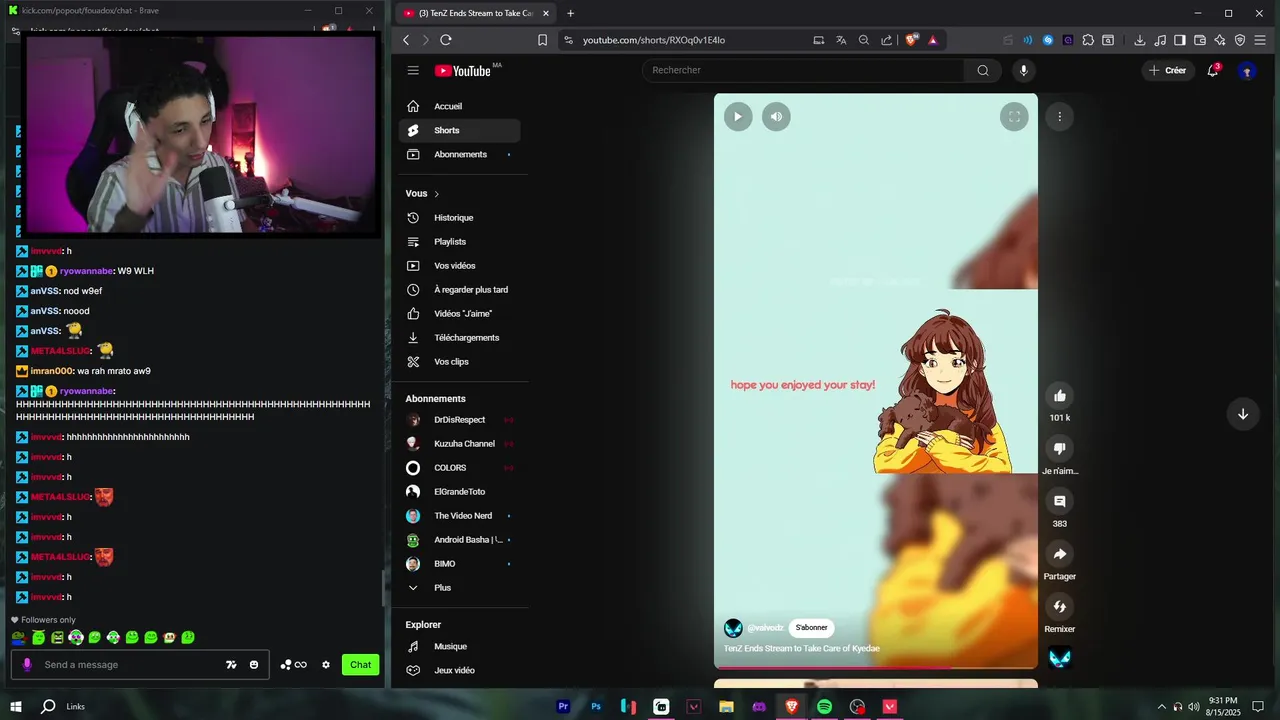Open YouTube notifications bell
1280x720 pixels.
(1213, 70)
